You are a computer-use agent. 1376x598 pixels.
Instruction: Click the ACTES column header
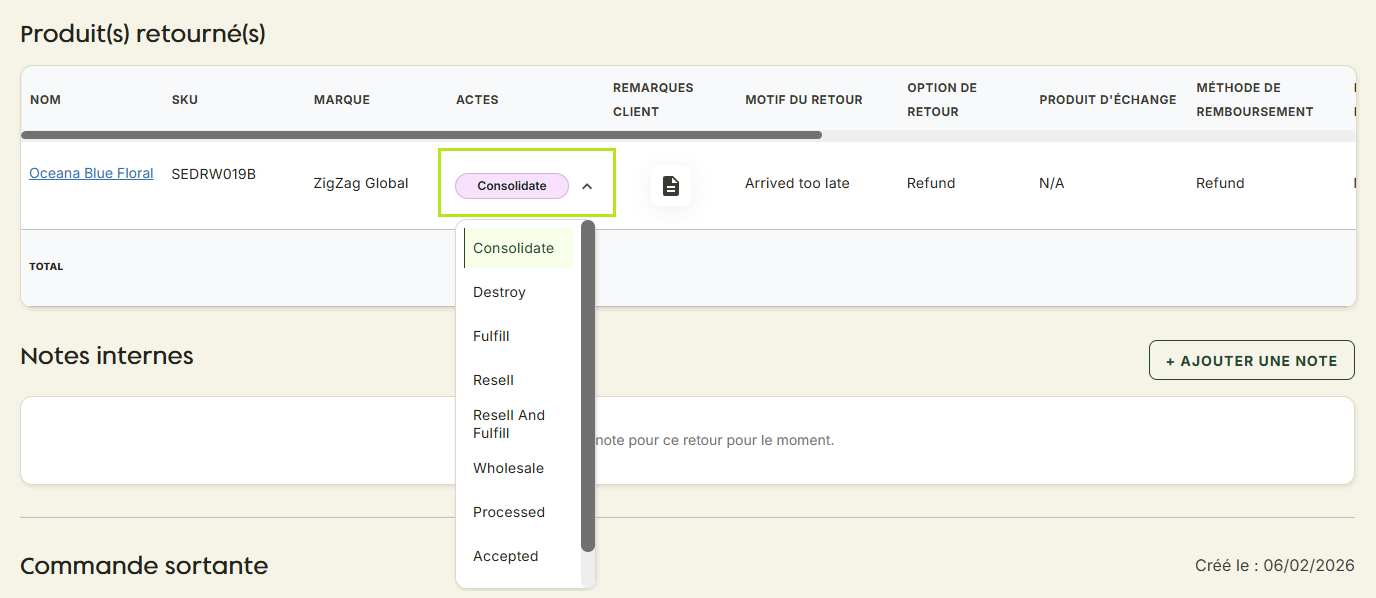pos(477,100)
